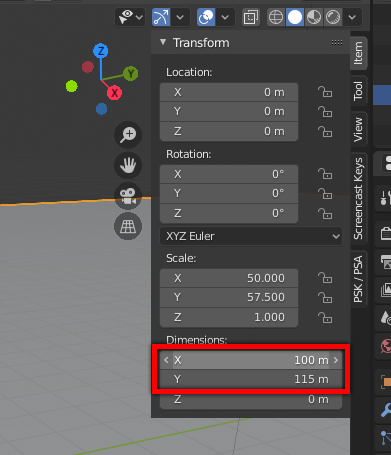
Task: Toggle perspective/orthographic grid button
Action: pyautogui.click(x=128, y=227)
